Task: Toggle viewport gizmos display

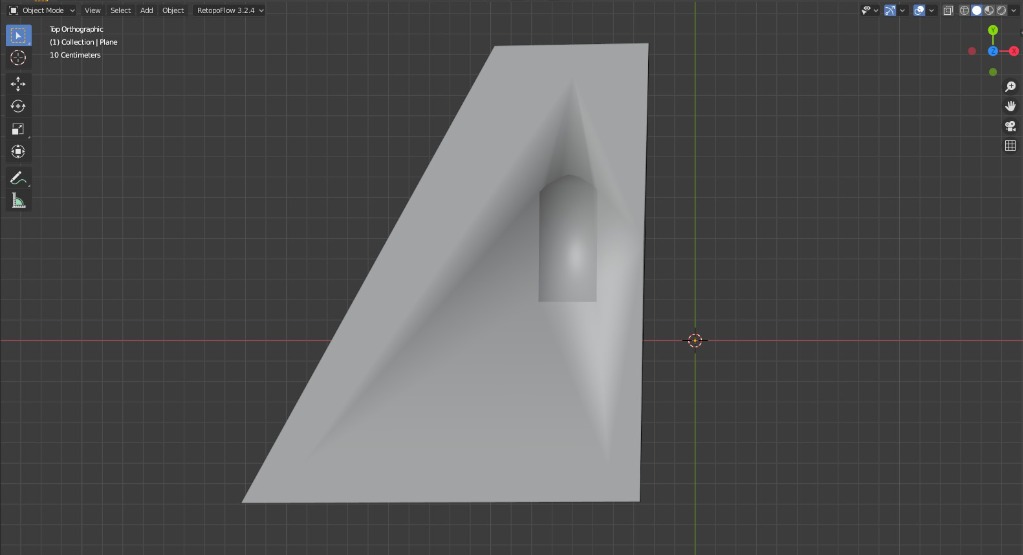Action: point(889,10)
